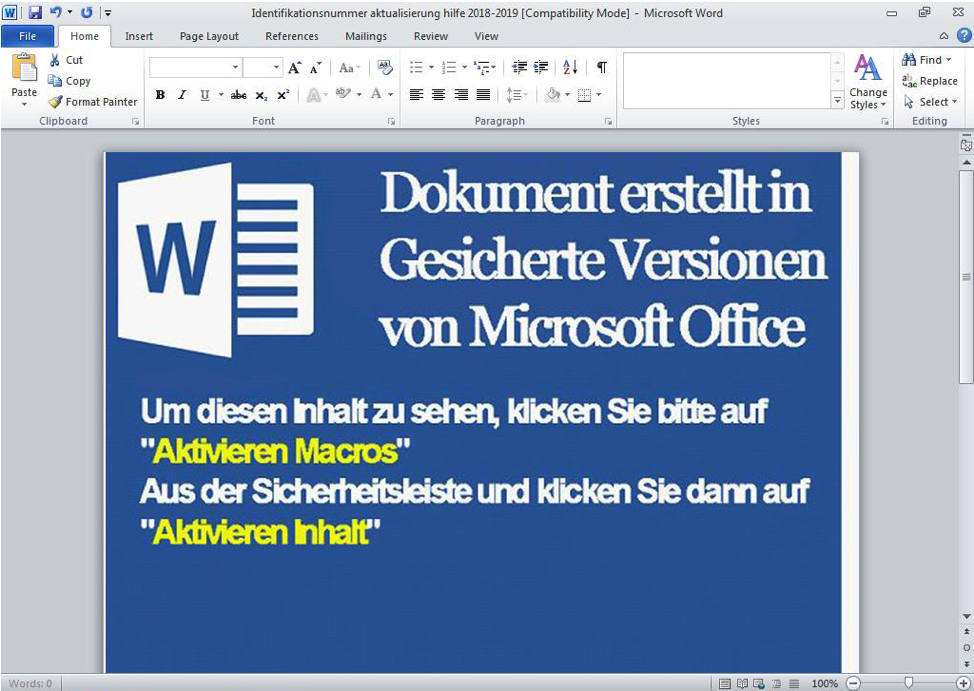Apply the Shading paint bucket color
The height and width of the screenshot is (691, 974).
pos(553,94)
